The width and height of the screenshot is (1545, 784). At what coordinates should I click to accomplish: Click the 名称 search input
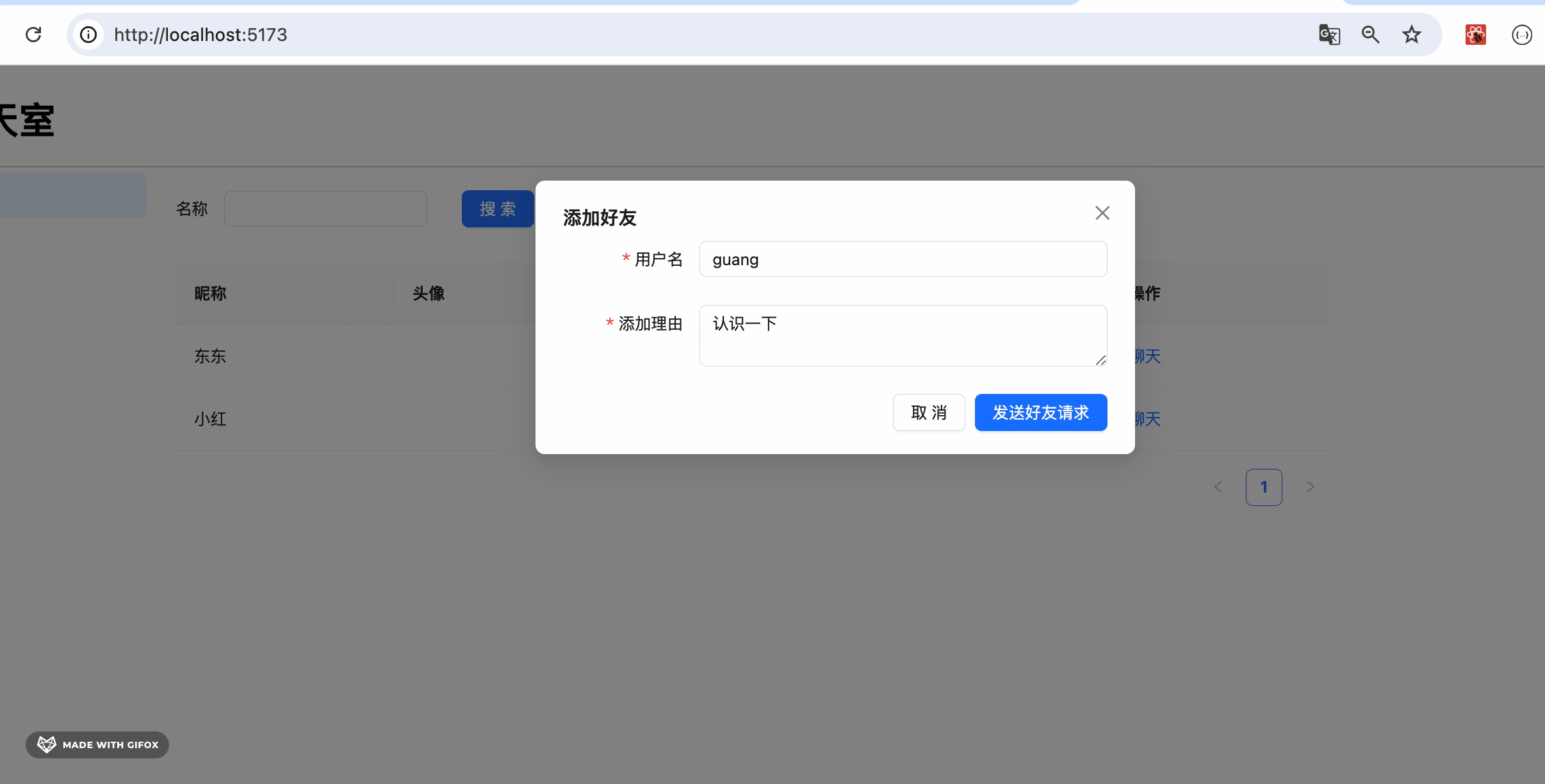pyautogui.click(x=325, y=209)
